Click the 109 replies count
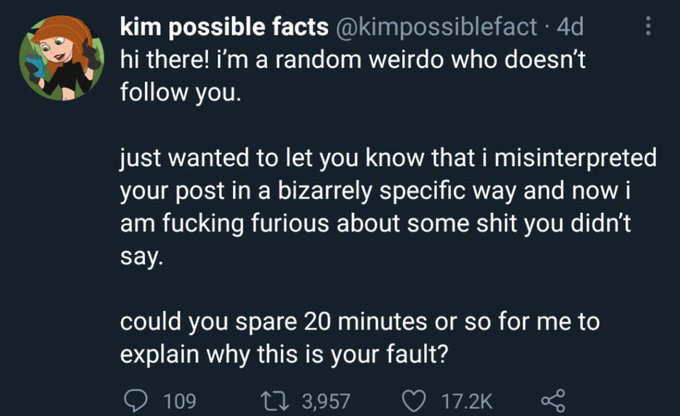 (178, 401)
